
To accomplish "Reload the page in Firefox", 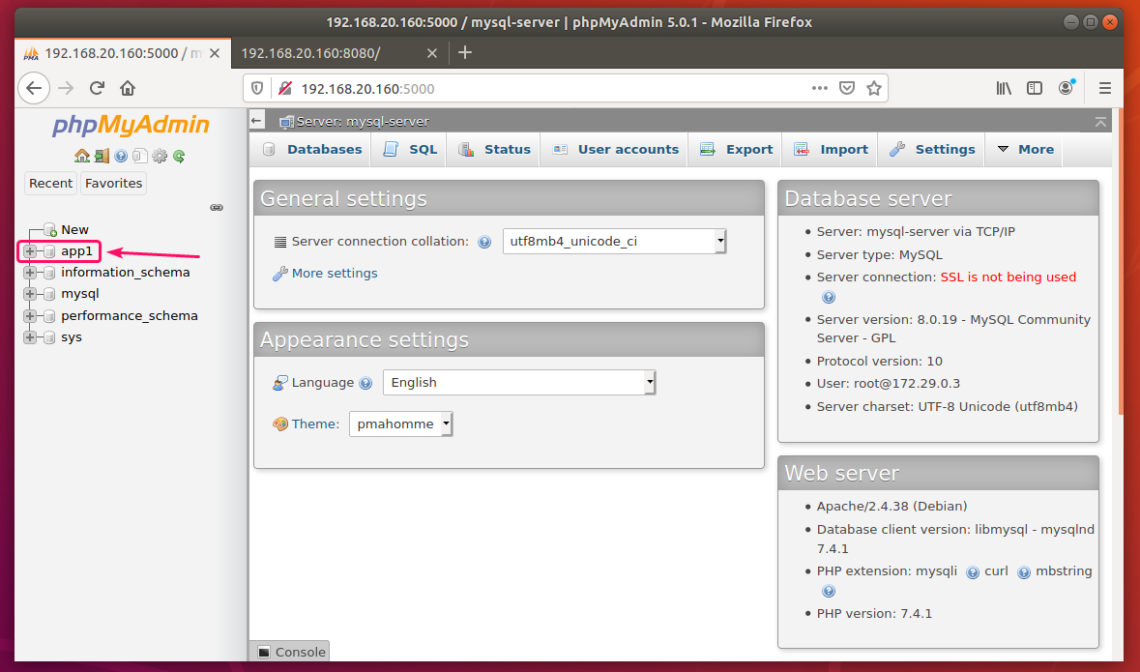I will pos(96,88).
